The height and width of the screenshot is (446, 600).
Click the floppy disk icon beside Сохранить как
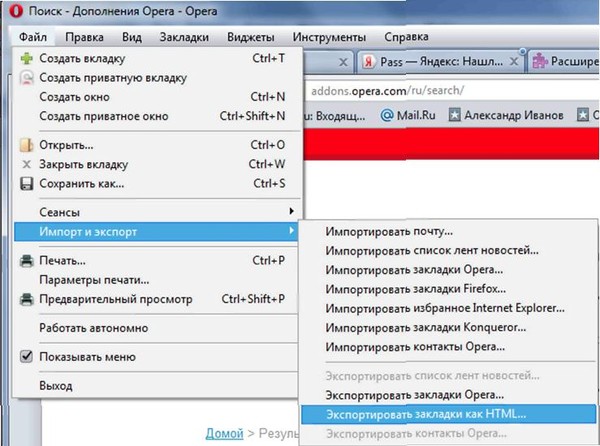pos(26,184)
